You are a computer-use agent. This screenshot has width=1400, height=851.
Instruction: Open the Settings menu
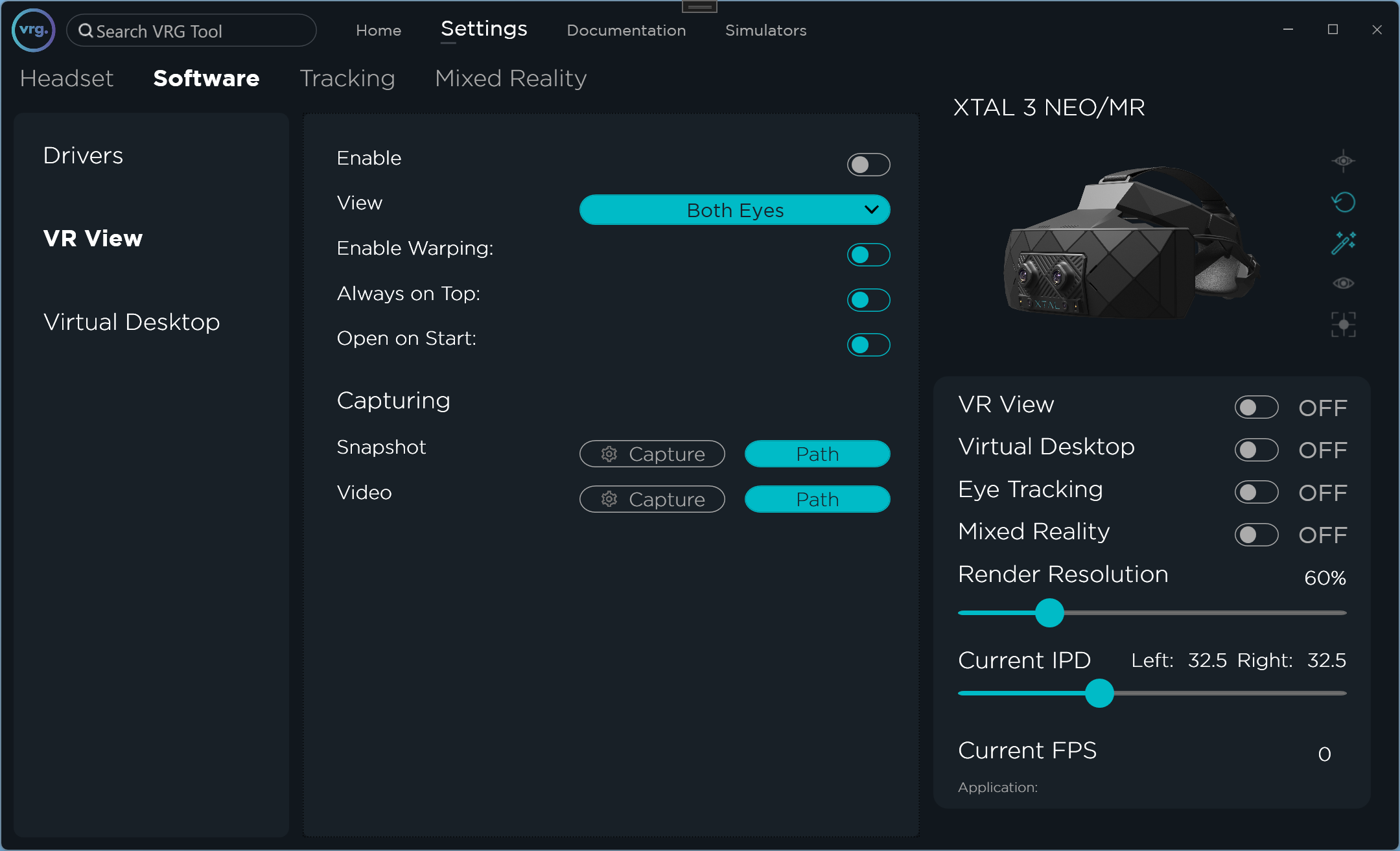[484, 29]
